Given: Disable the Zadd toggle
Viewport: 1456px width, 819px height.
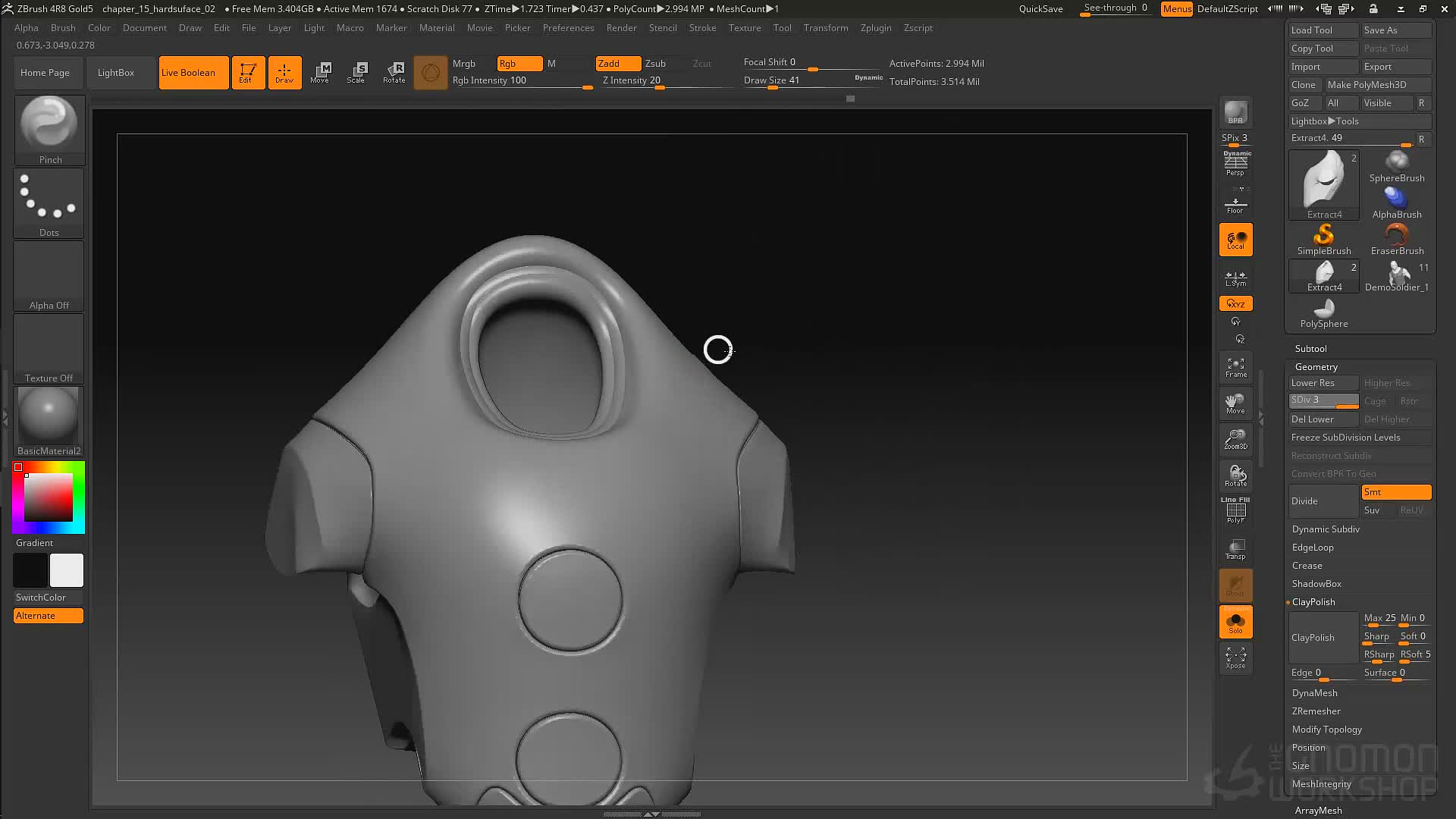Looking at the screenshot, I should pyautogui.click(x=618, y=64).
